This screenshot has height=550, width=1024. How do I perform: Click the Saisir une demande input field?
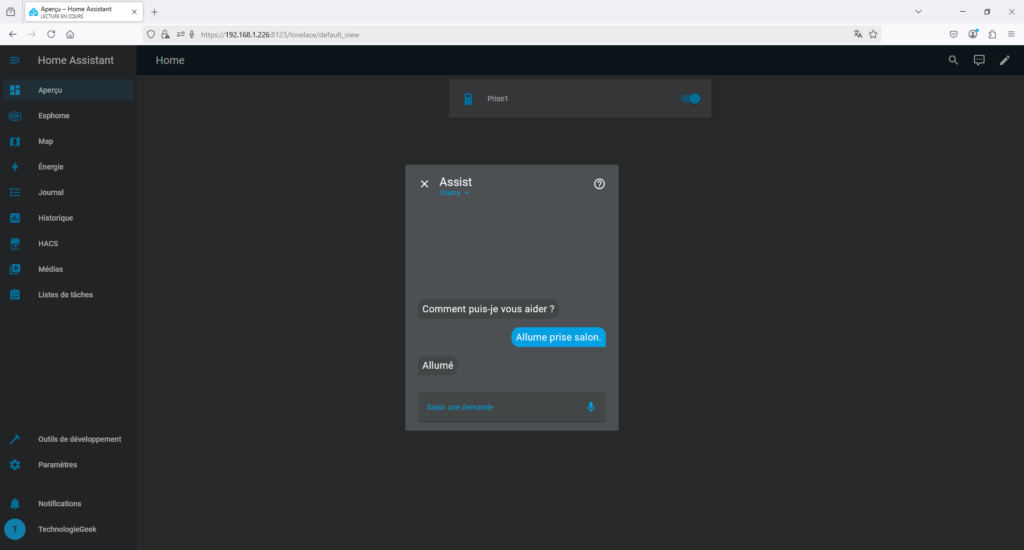point(511,407)
